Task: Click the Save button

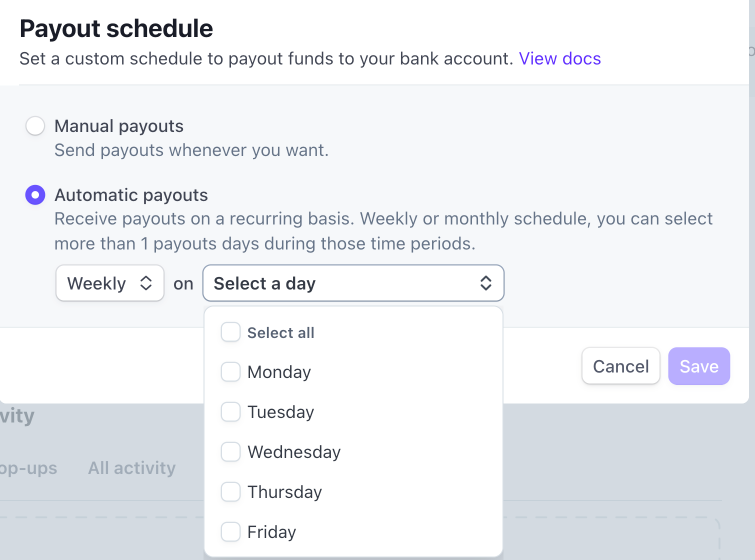Action: pos(699,366)
